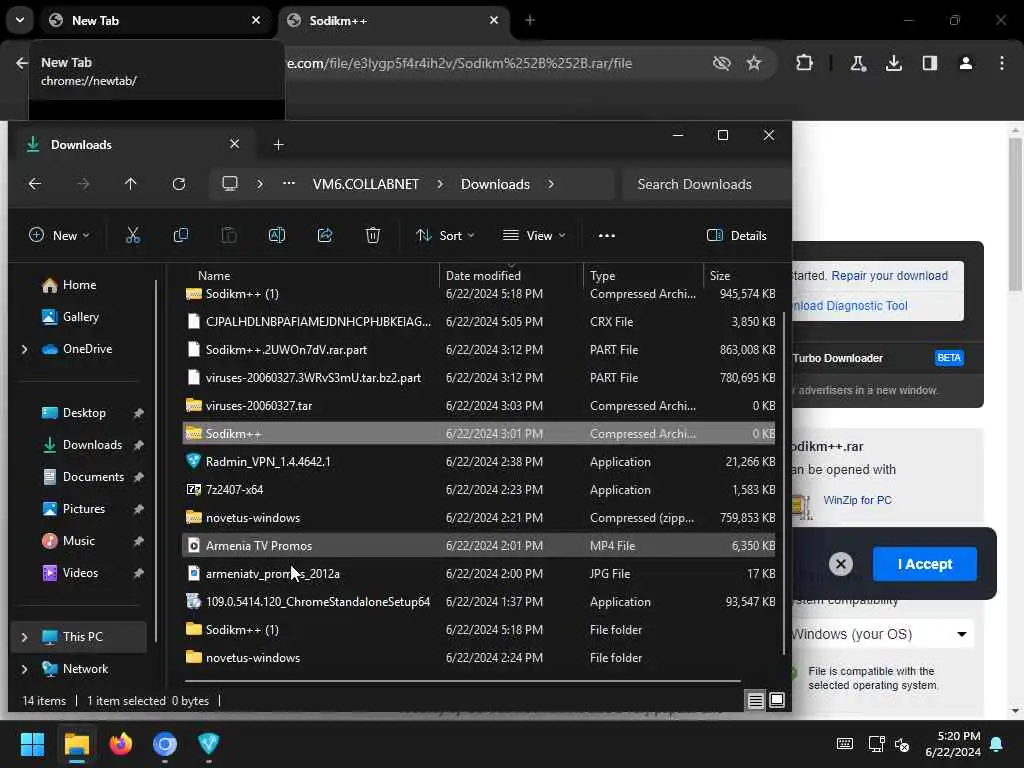This screenshot has height=768, width=1024.
Task: Select the Downloads tab in File Explorer
Action: pyautogui.click(x=135, y=144)
